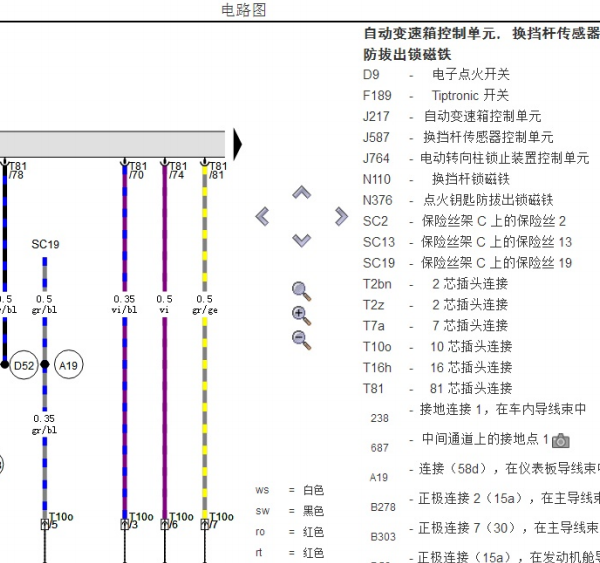600x563 pixels.
Task: Select the T7a 7 芯插头连接 entry
Action: coord(435,326)
